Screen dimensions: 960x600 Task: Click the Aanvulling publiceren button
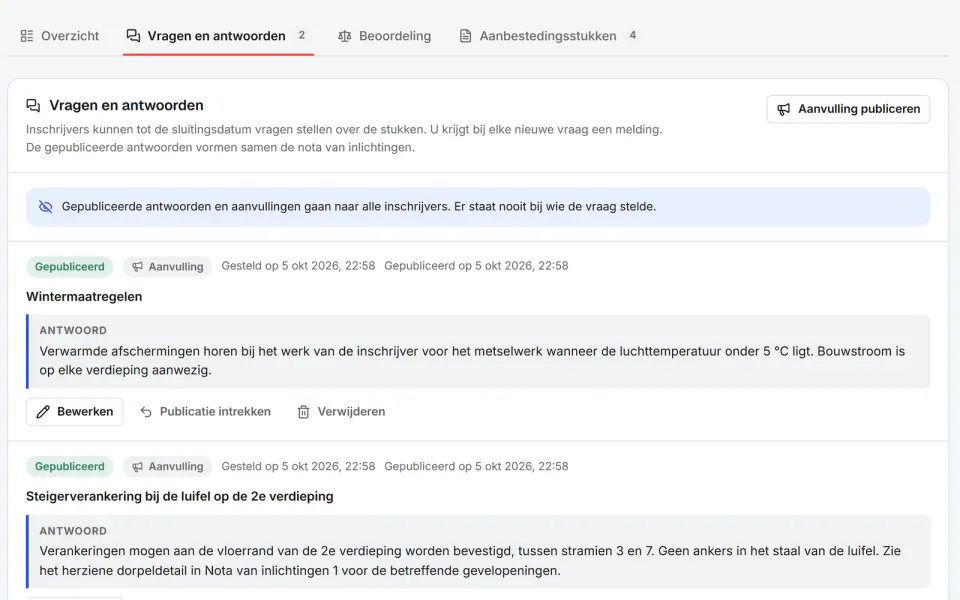tap(848, 109)
